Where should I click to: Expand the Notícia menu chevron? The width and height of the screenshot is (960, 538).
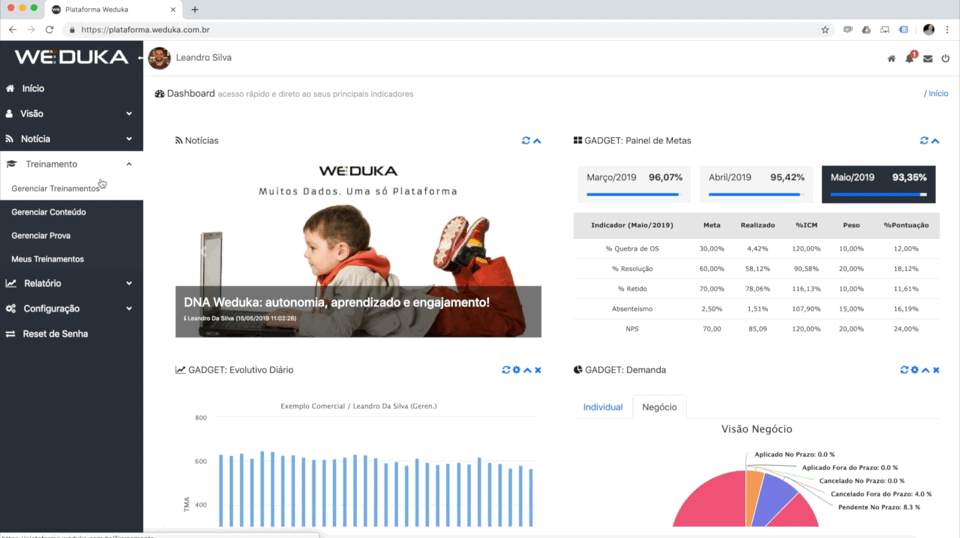[129, 139]
